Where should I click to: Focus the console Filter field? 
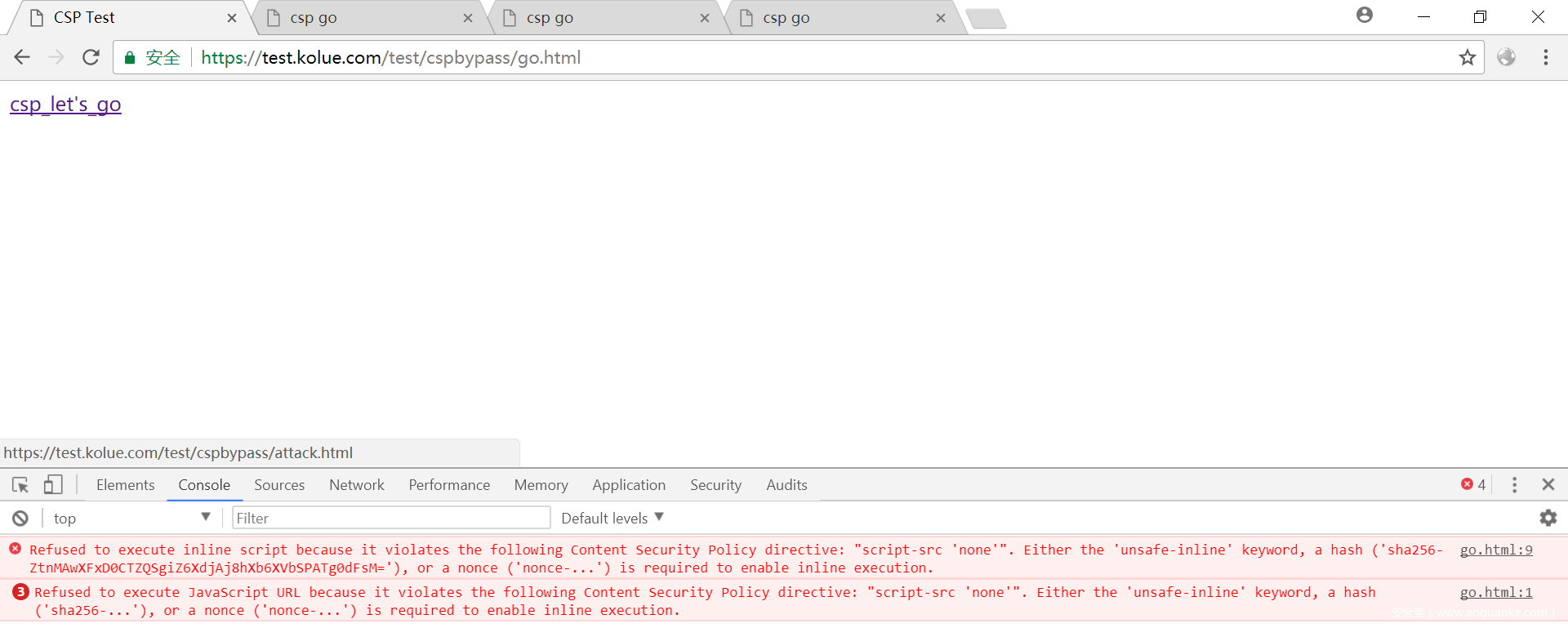pos(391,518)
